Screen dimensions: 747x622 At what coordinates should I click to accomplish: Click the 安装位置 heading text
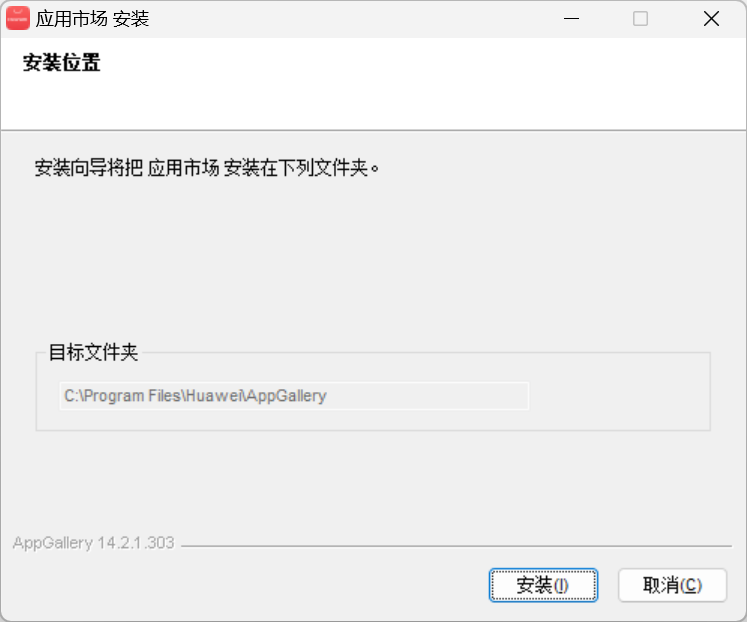pyautogui.click(x=61, y=64)
